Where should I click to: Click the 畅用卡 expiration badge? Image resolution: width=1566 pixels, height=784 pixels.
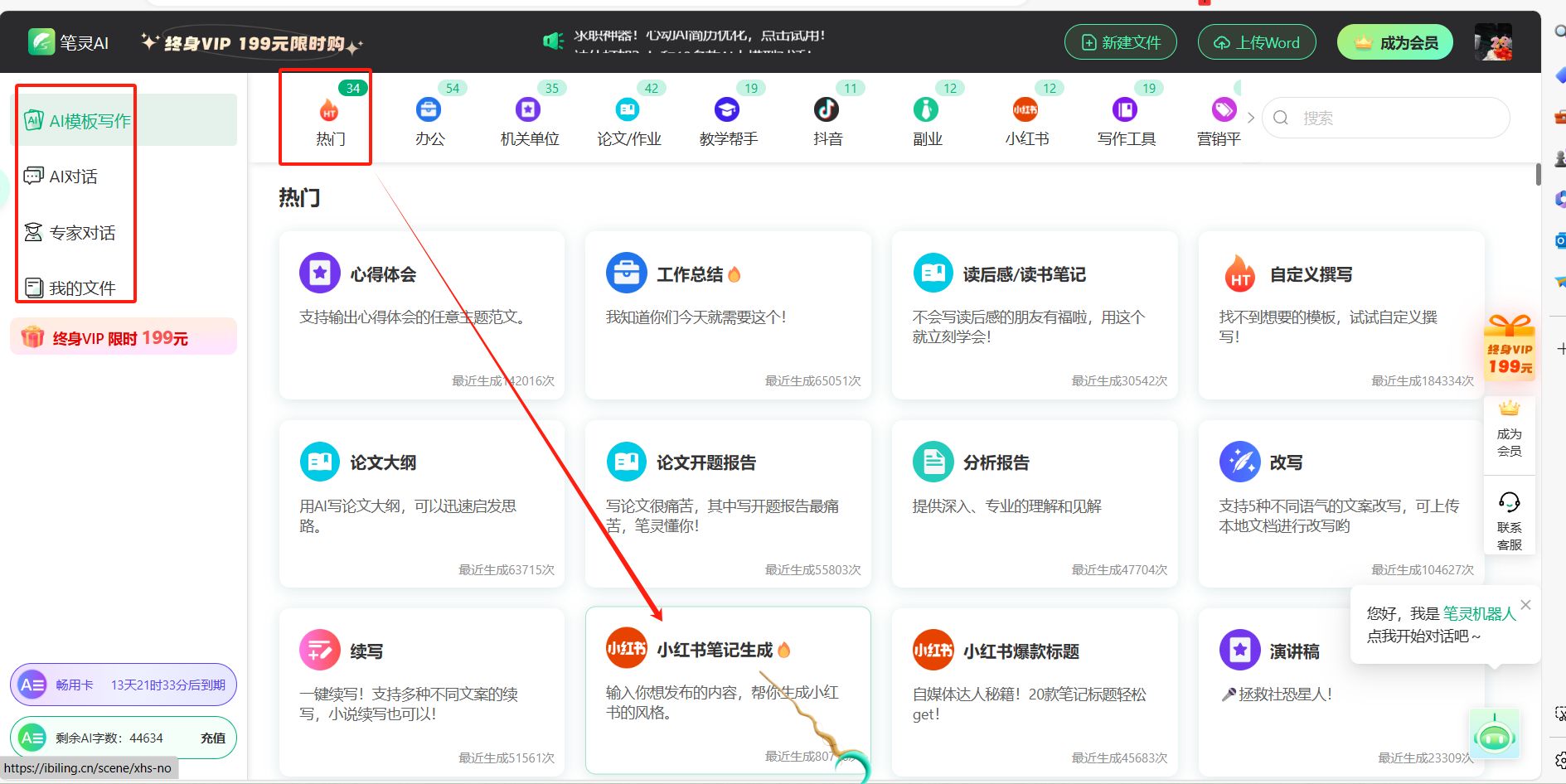(124, 685)
